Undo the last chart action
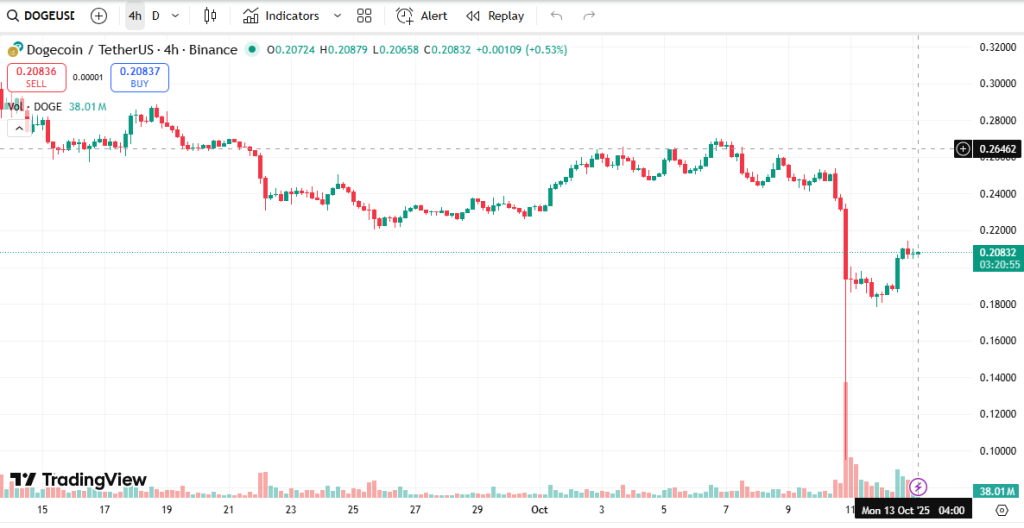1024x528 pixels. pos(556,16)
